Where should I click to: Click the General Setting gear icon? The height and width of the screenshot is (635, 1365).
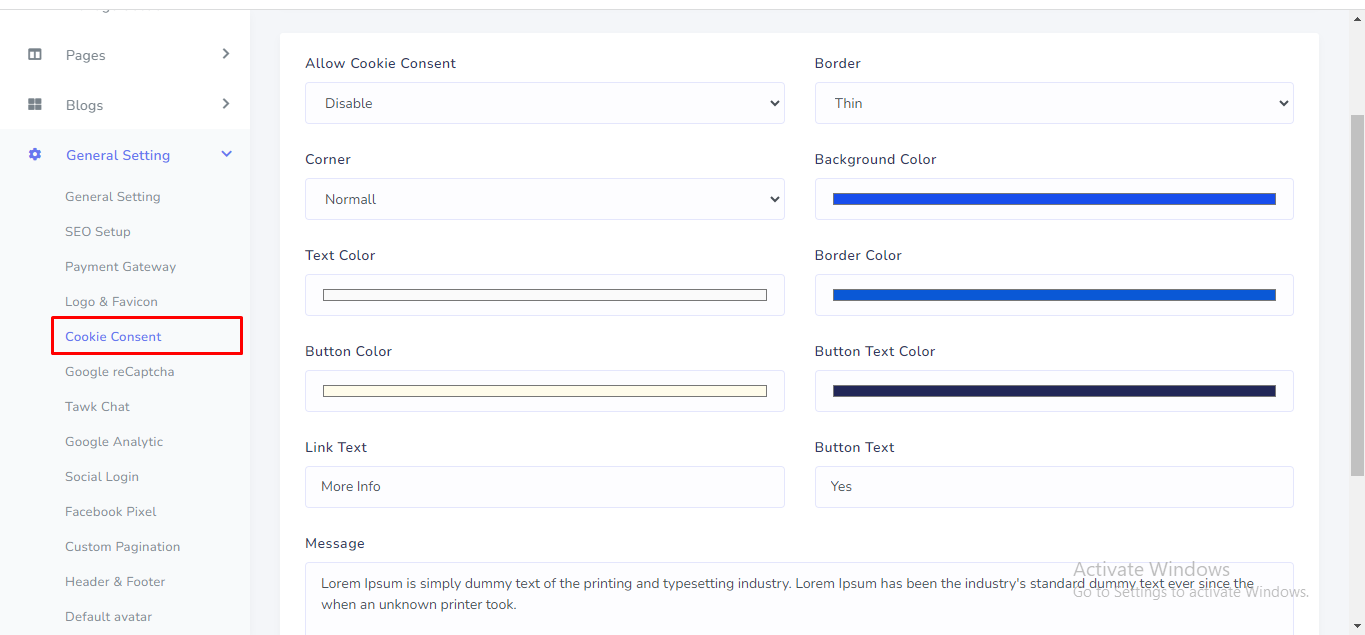click(35, 155)
